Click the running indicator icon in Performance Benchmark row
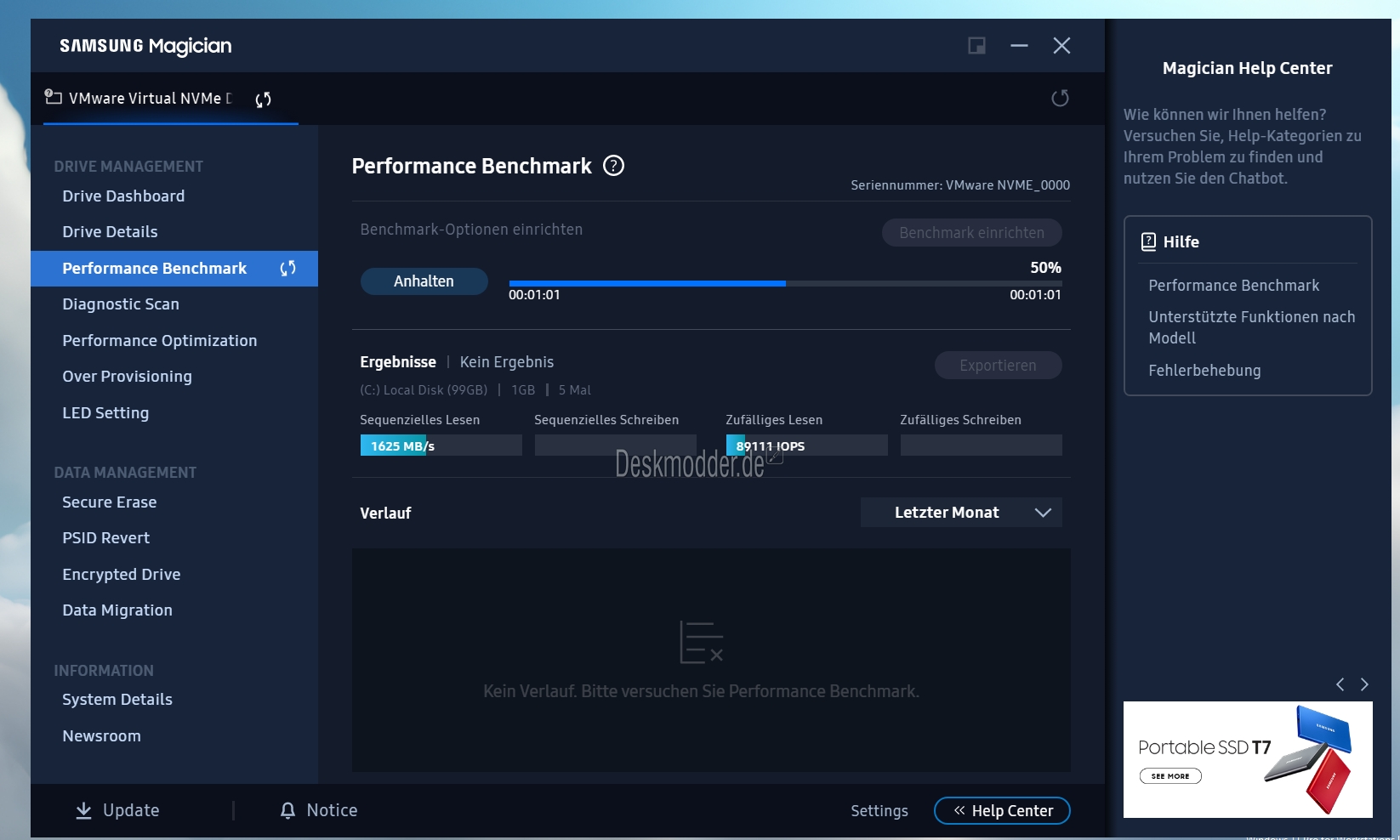Viewport: 1400px width, 840px height. click(288, 269)
